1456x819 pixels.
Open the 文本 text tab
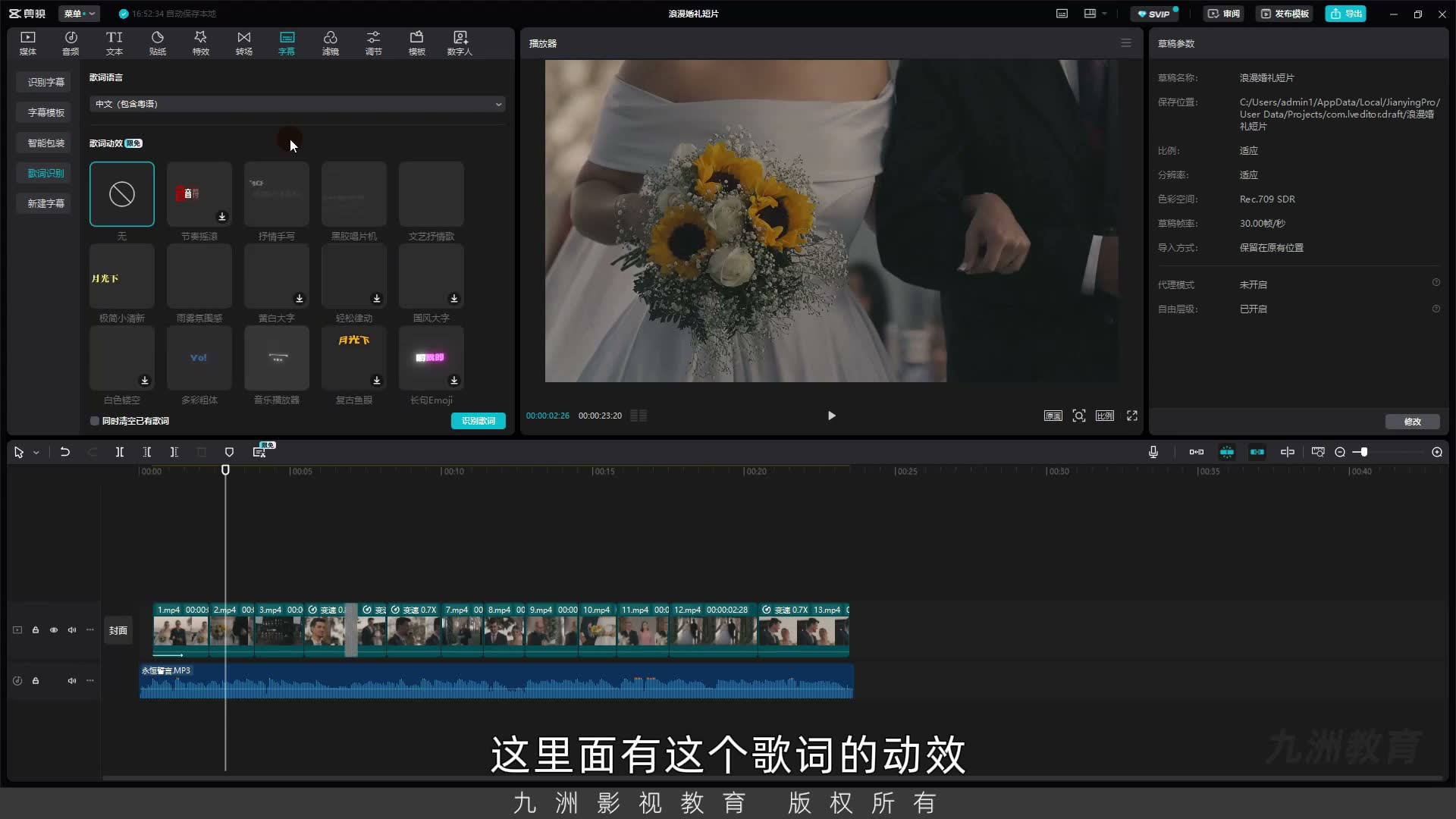pyautogui.click(x=114, y=43)
